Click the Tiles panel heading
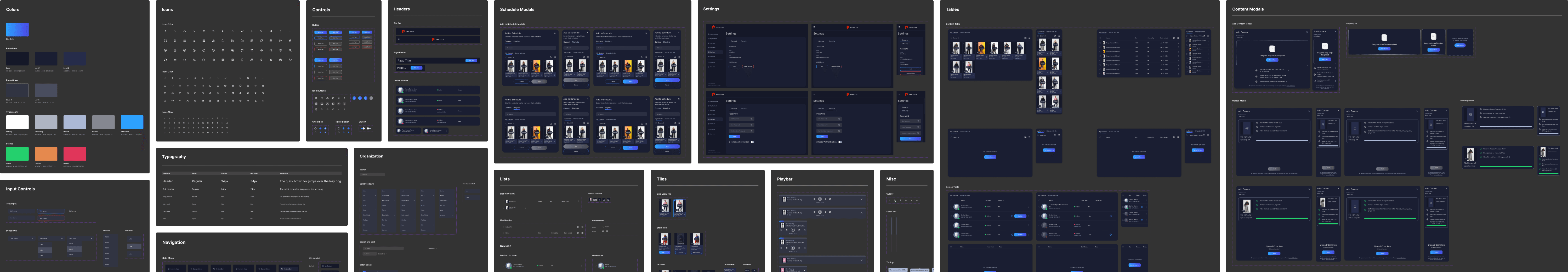The height and width of the screenshot is (272, 1568). [662, 179]
